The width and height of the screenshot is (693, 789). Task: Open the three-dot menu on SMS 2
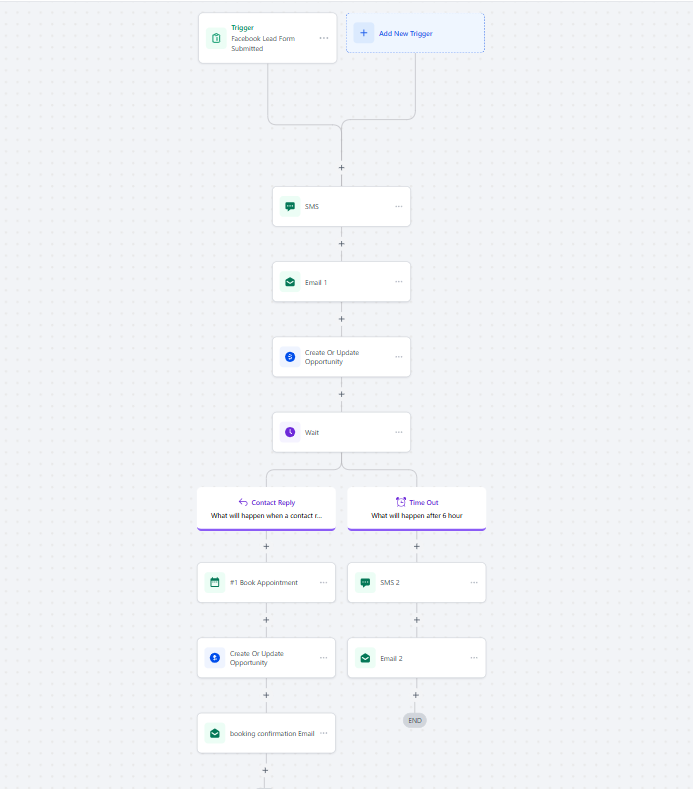pos(474,582)
